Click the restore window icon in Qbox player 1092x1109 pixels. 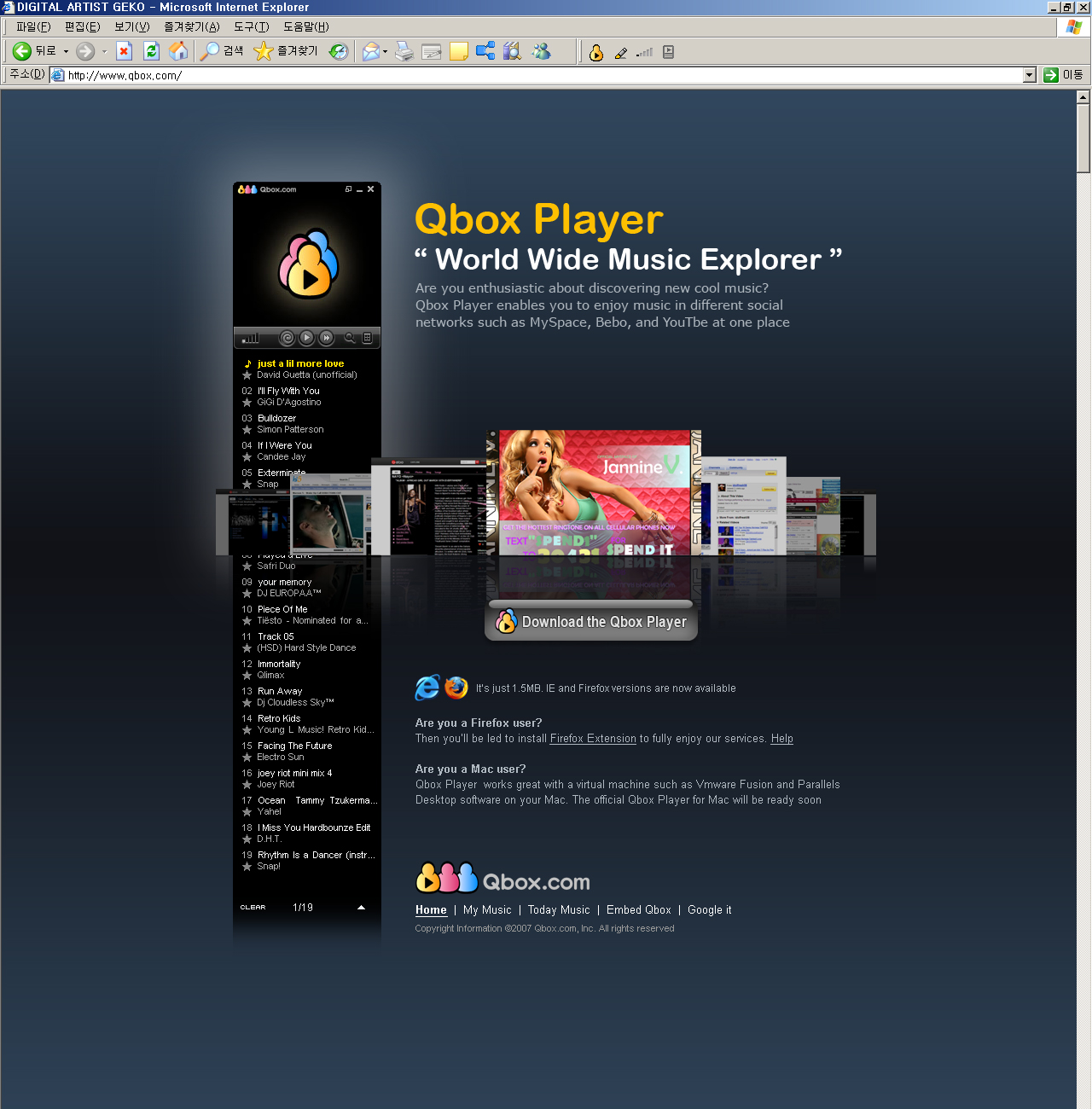[x=348, y=189]
